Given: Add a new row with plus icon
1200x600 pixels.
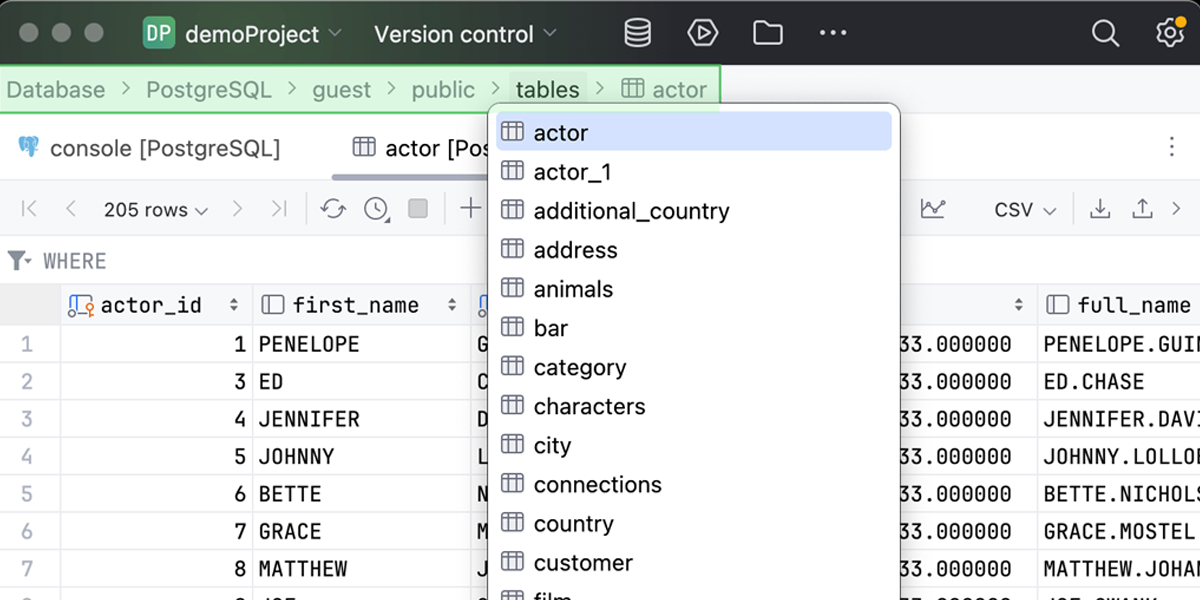Looking at the screenshot, I should pos(470,209).
